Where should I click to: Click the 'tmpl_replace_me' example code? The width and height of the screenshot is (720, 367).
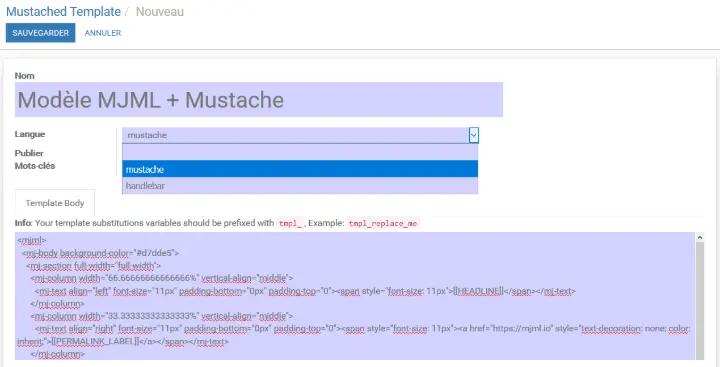tap(382, 224)
